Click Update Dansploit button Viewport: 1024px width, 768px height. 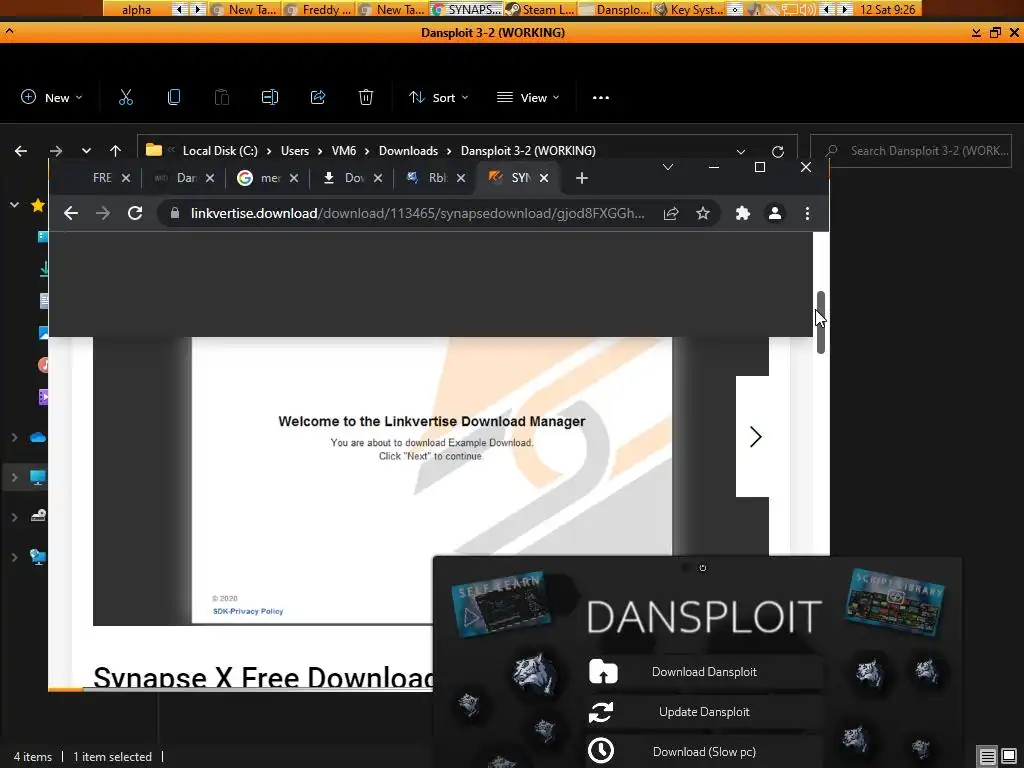pos(704,712)
